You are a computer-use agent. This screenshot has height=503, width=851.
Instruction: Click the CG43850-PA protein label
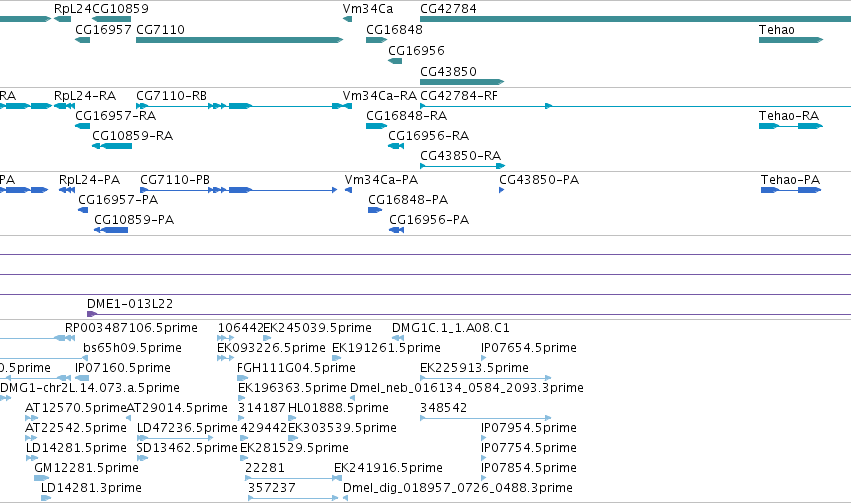click(539, 180)
